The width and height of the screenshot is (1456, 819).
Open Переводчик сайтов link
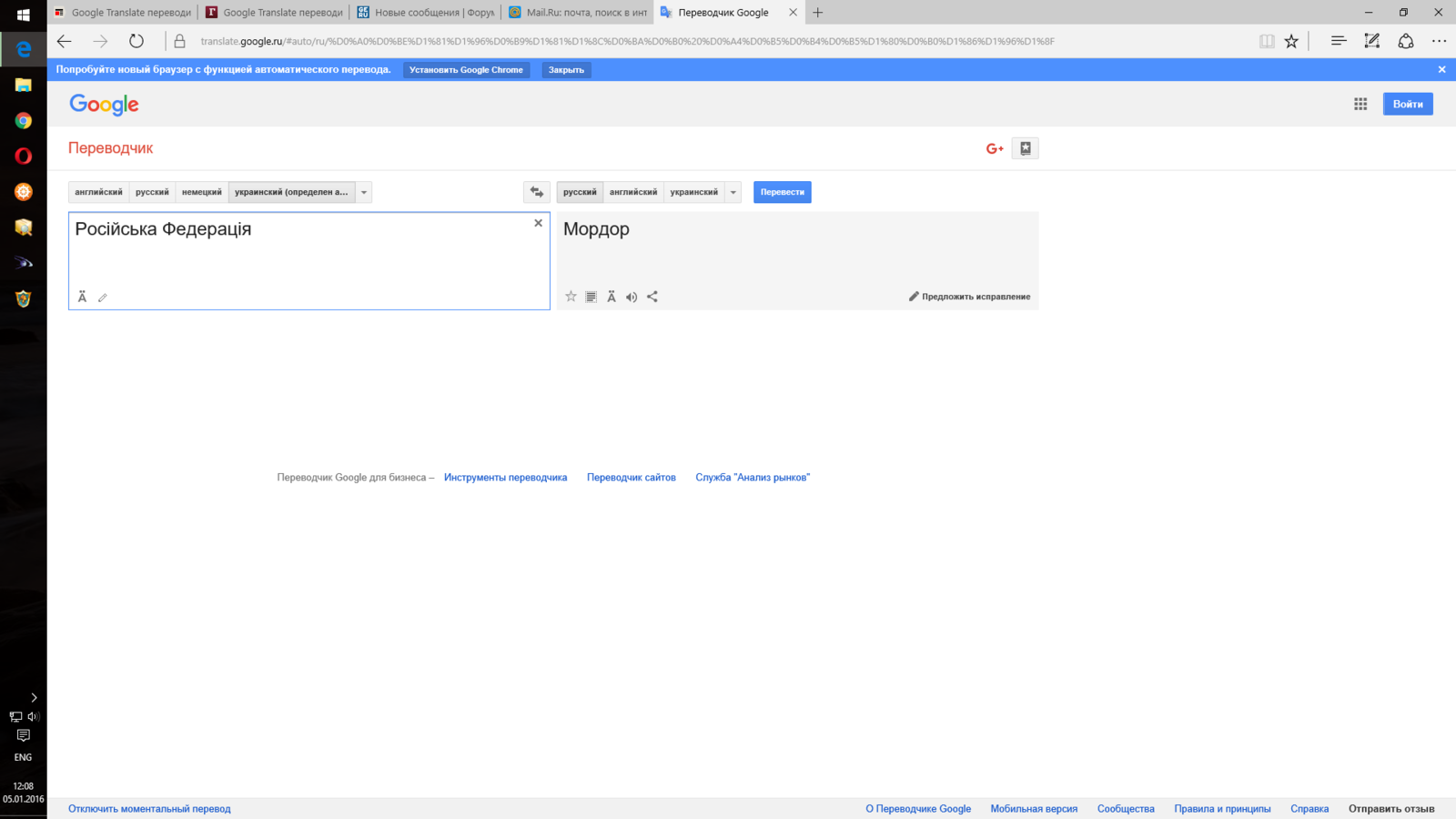pyautogui.click(x=632, y=478)
